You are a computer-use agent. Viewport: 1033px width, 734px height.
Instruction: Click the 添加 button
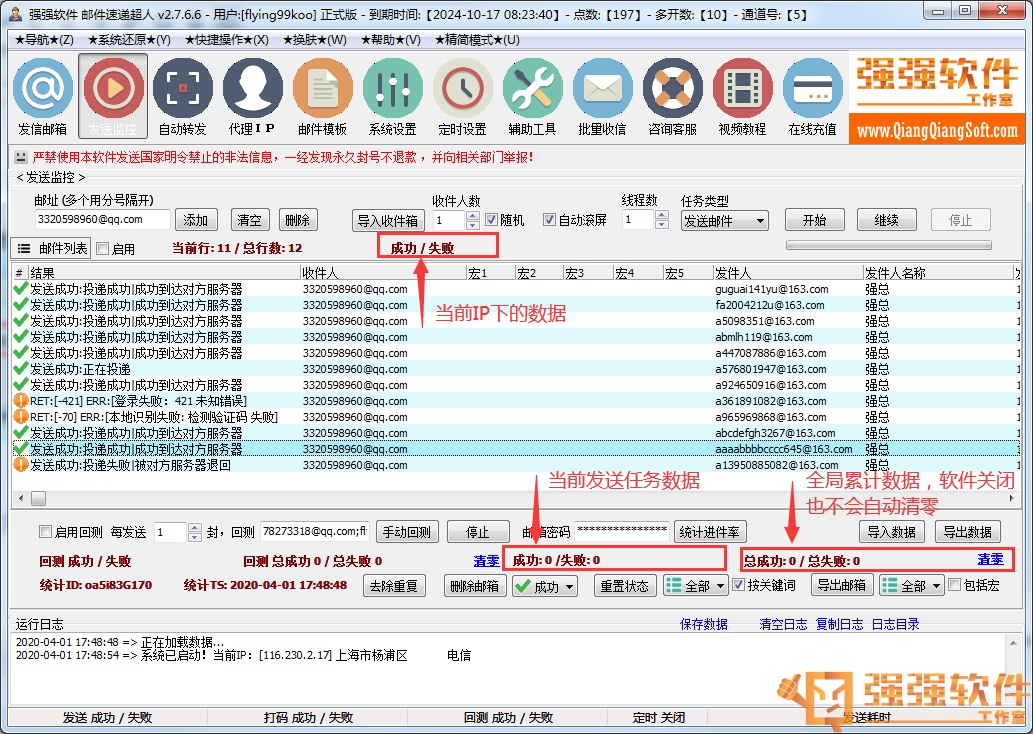point(196,220)
